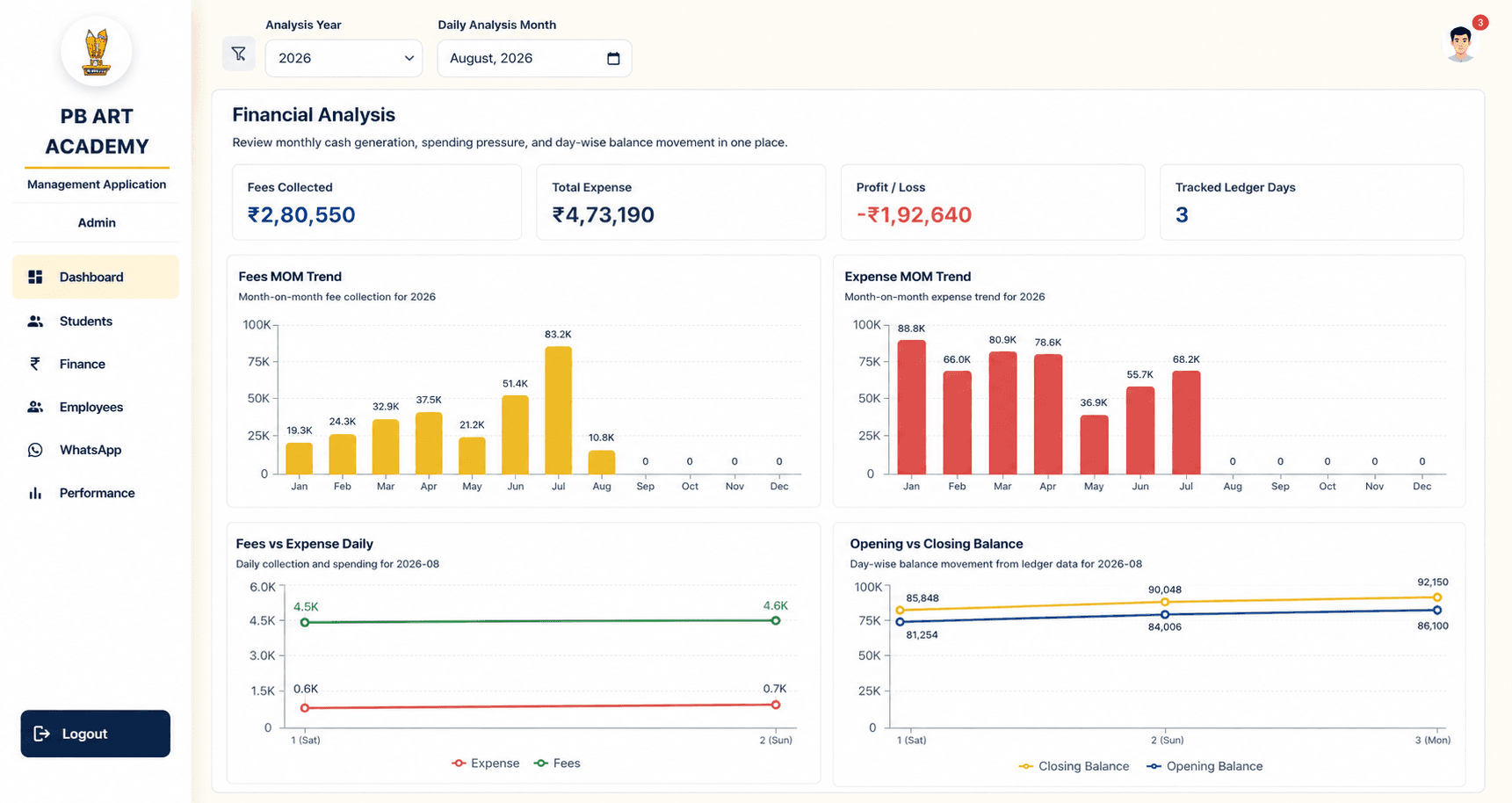Select the July fees bar 83.2K
The width and height of the screenshot is (1512, 803).
pyautogui.click(x=559, y=410)
